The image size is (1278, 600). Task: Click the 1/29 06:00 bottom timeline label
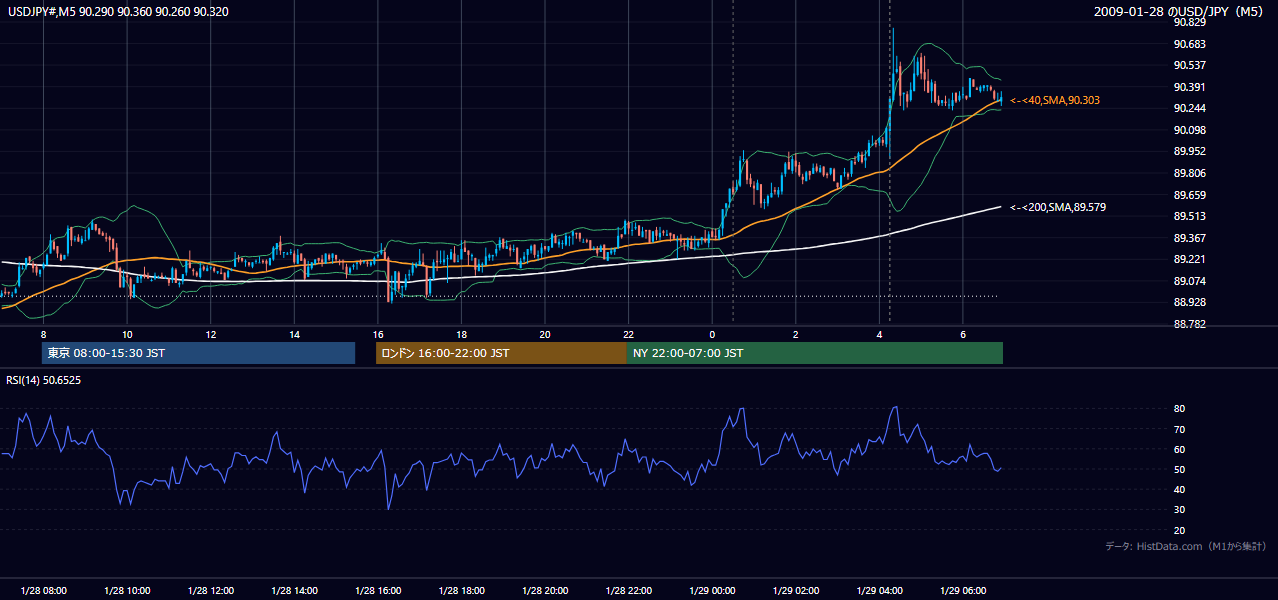[x=963, y=590]
